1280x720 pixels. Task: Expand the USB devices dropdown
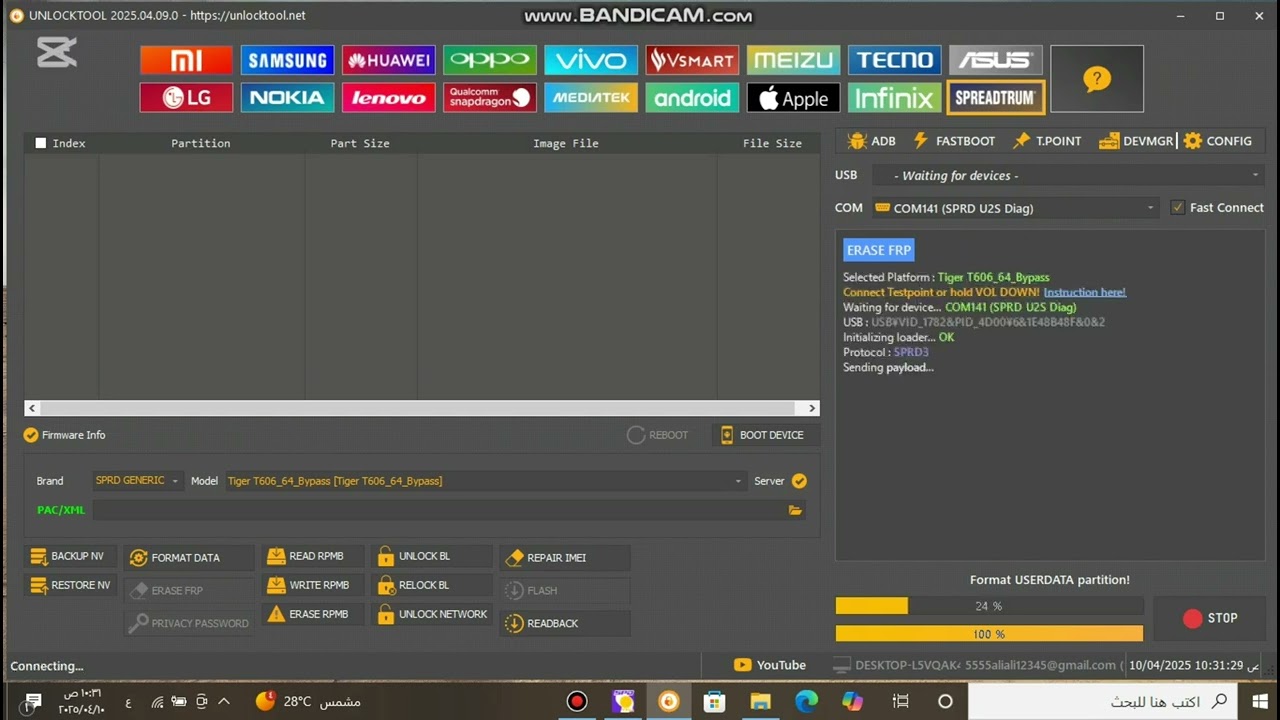point(1068,175)
